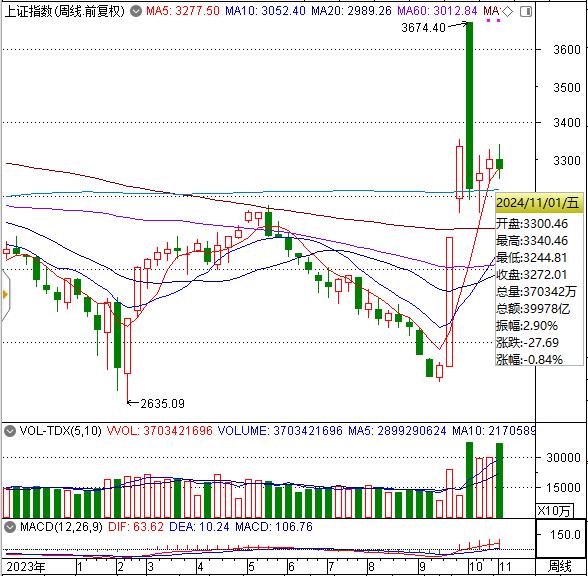The height and width of the screenshot is (576, 588).
Task: Click the 2635.09 low price marker
Action: pos(162,404)
